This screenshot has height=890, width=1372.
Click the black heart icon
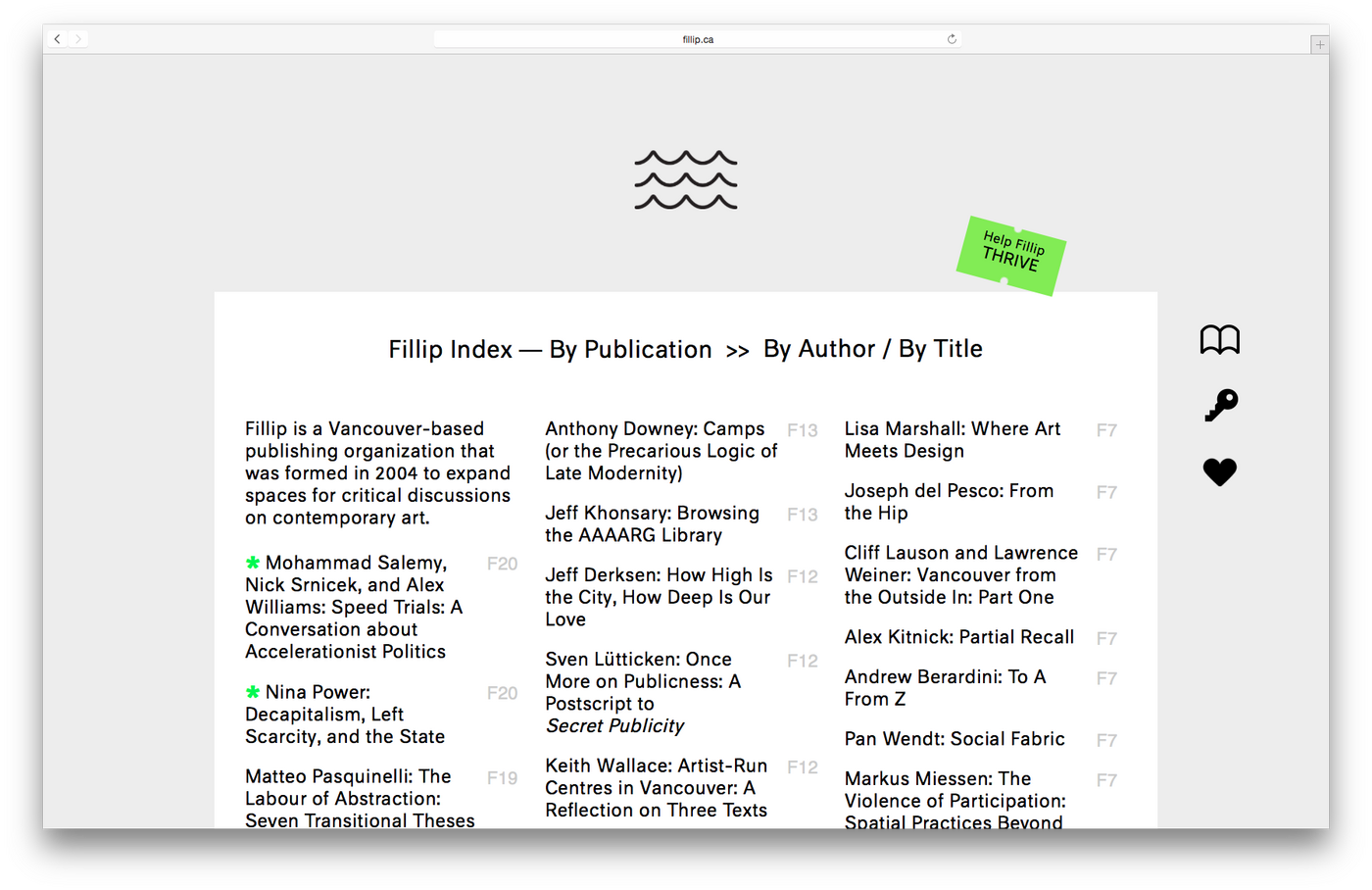tap(1220, 471)
